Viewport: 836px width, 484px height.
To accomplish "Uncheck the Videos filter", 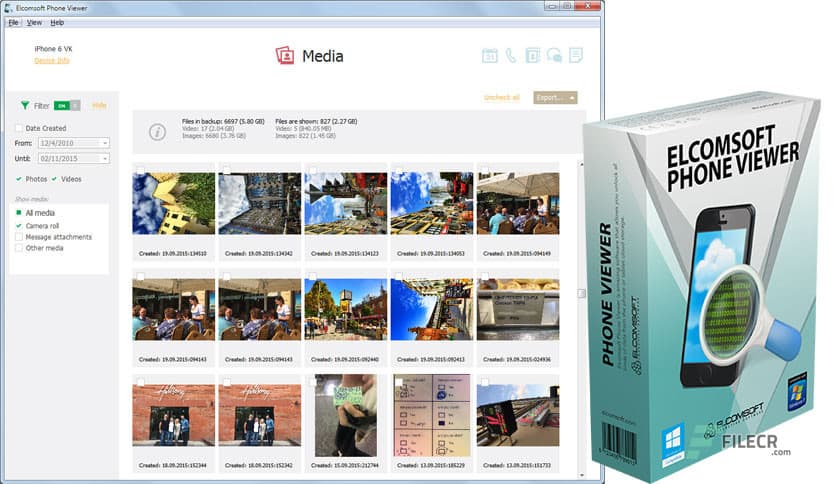I will point(54,179).
